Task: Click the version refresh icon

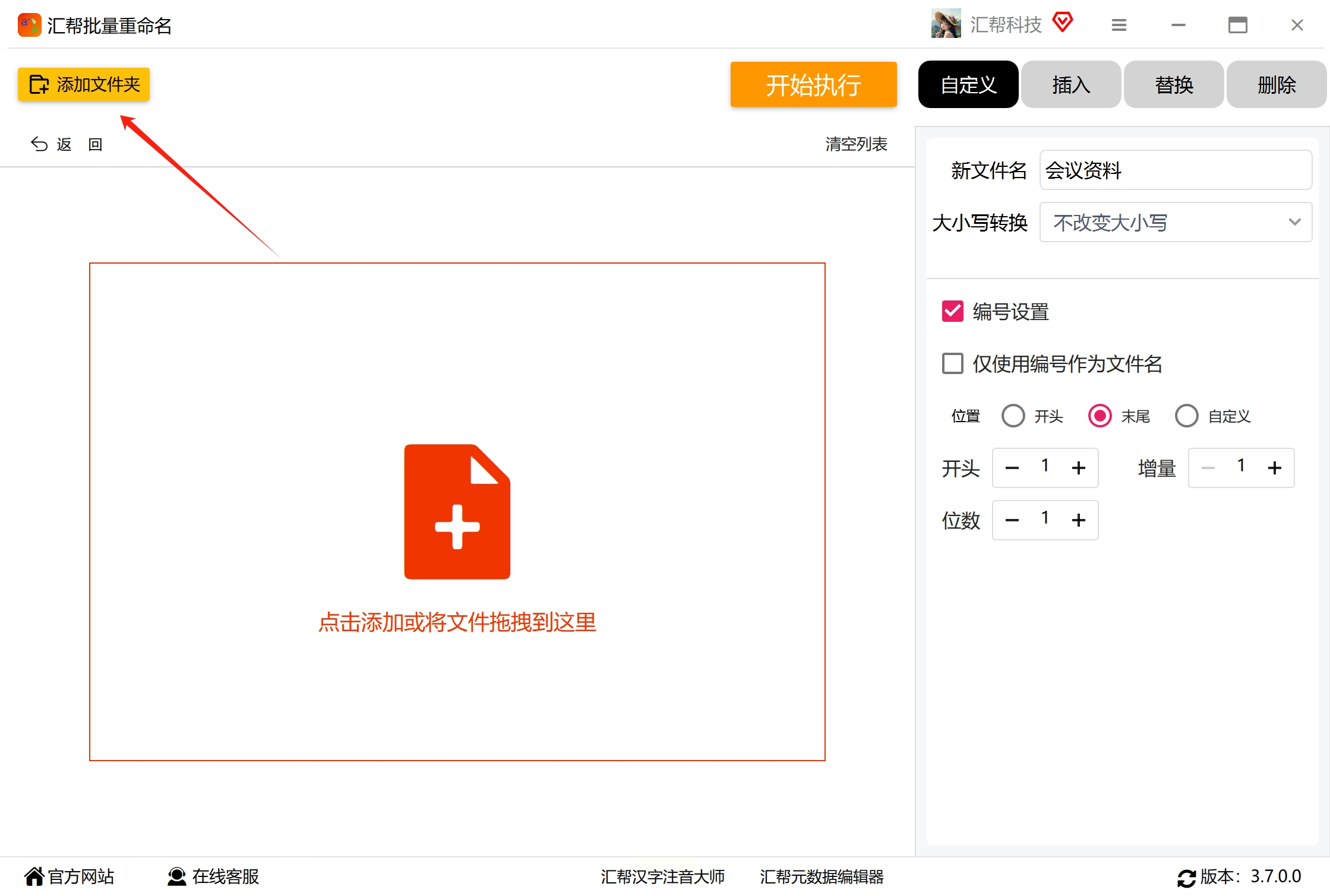Action: pyautogui.click(x=1186, y=878)
